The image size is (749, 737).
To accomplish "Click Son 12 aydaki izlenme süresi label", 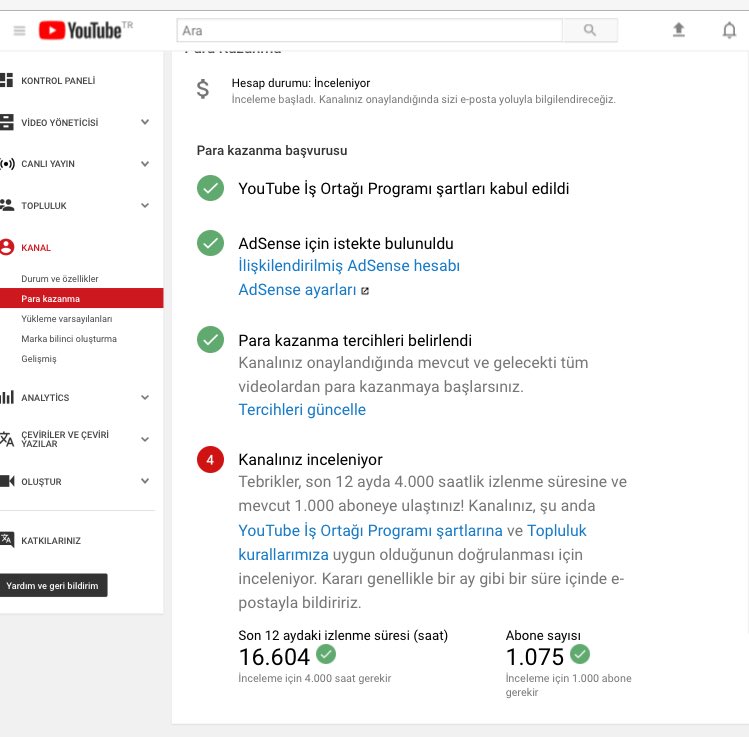I will click(343, 635).
